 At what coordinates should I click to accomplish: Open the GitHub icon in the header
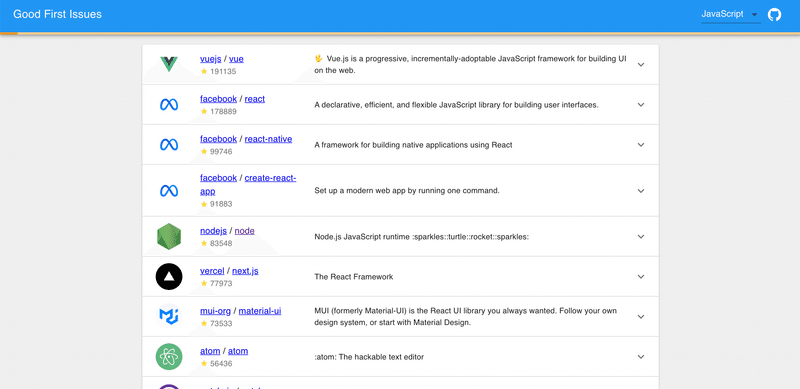(774, 14)
